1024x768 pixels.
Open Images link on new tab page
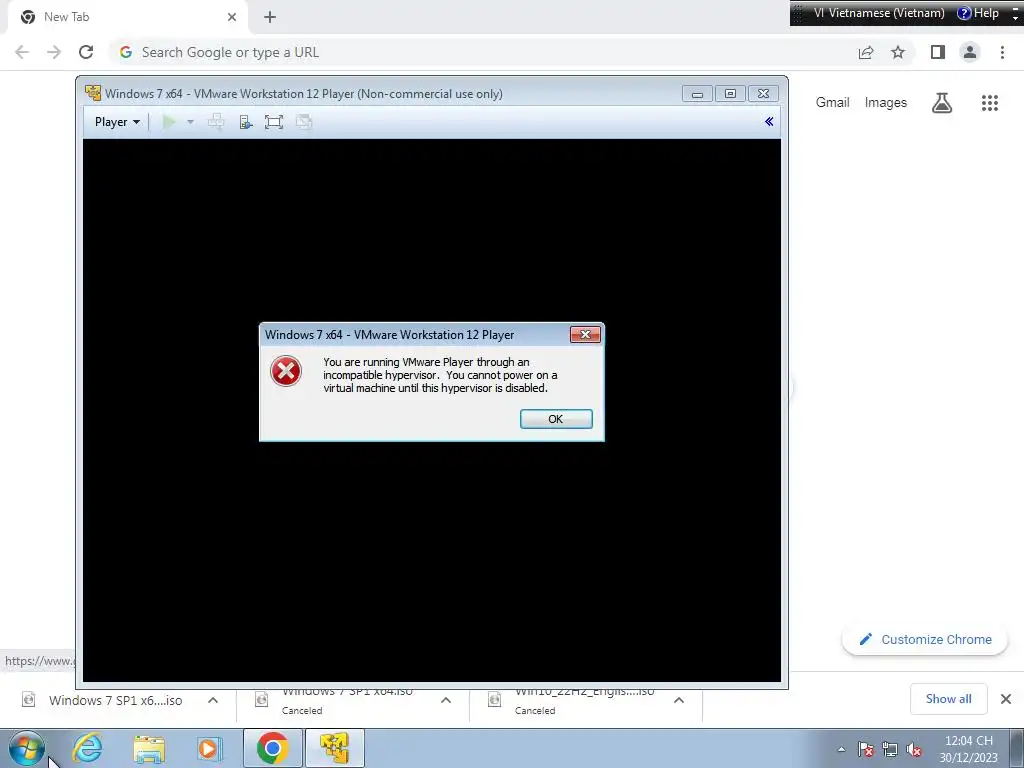[886, 103]
